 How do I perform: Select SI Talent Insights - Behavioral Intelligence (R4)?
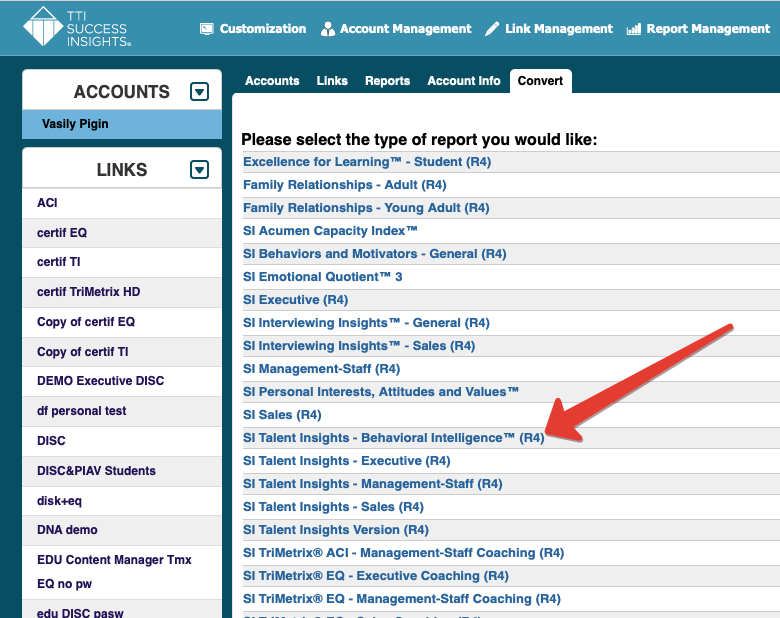click(393, 438)
